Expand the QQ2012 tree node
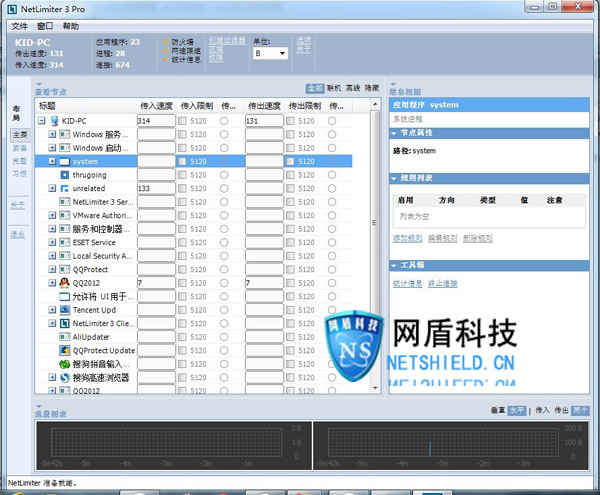This screenshot has height=495, width=600. [x=52, y=283]
